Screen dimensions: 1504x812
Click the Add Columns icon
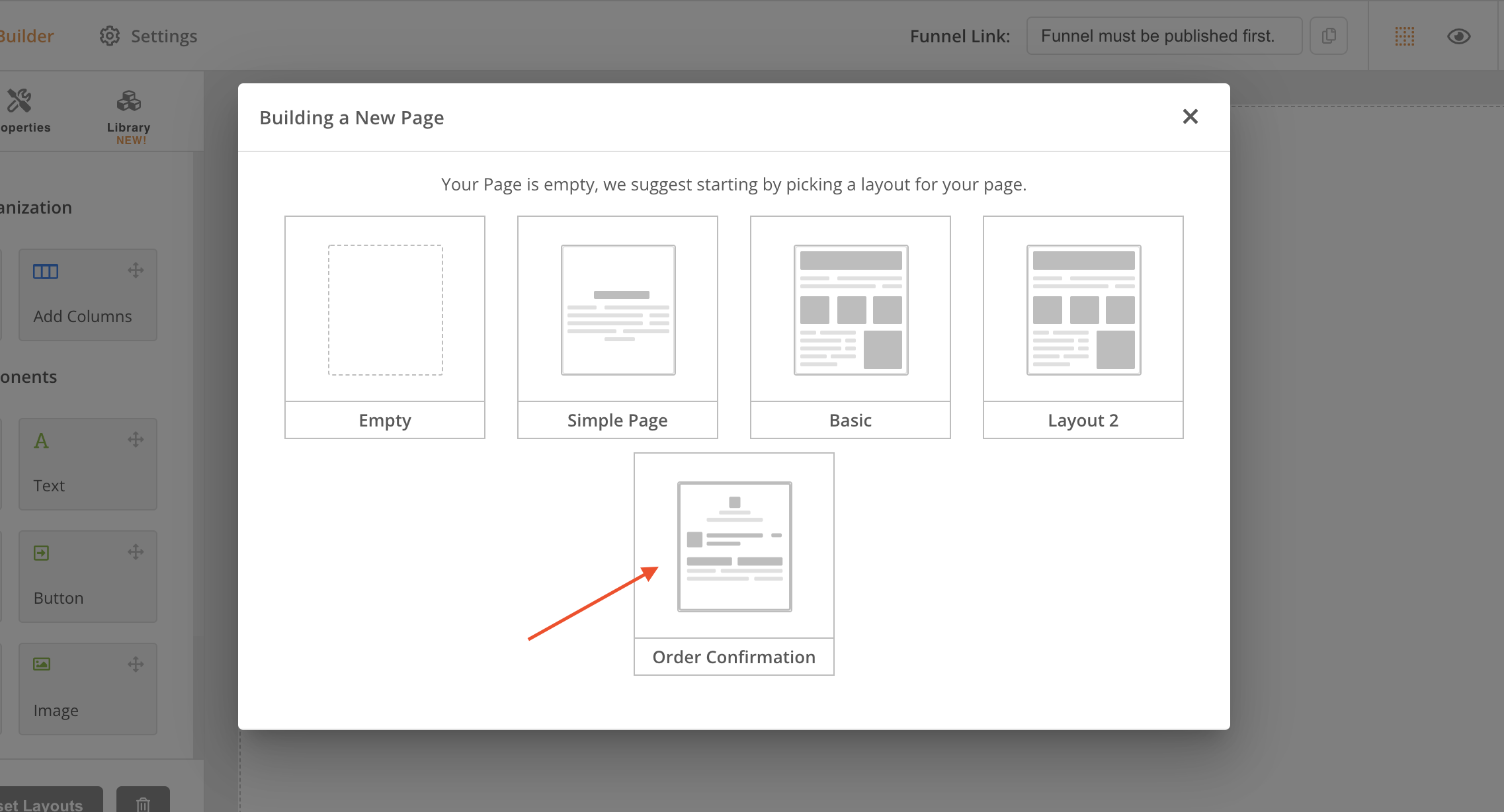[46, 271]
